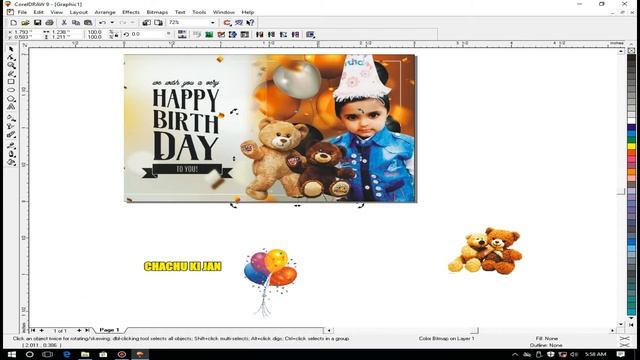The width and height of the screenshot is (640, 360).
Task: Undo the last action
Action: click(x=102, y=22)
